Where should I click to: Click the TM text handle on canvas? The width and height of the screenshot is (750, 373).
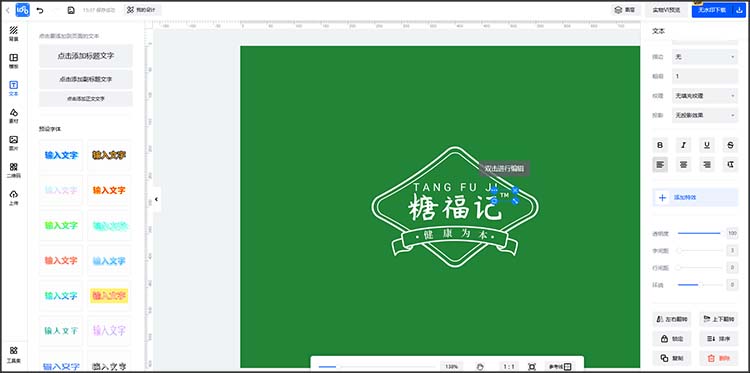pyautogui.click(x=505, y=196)
